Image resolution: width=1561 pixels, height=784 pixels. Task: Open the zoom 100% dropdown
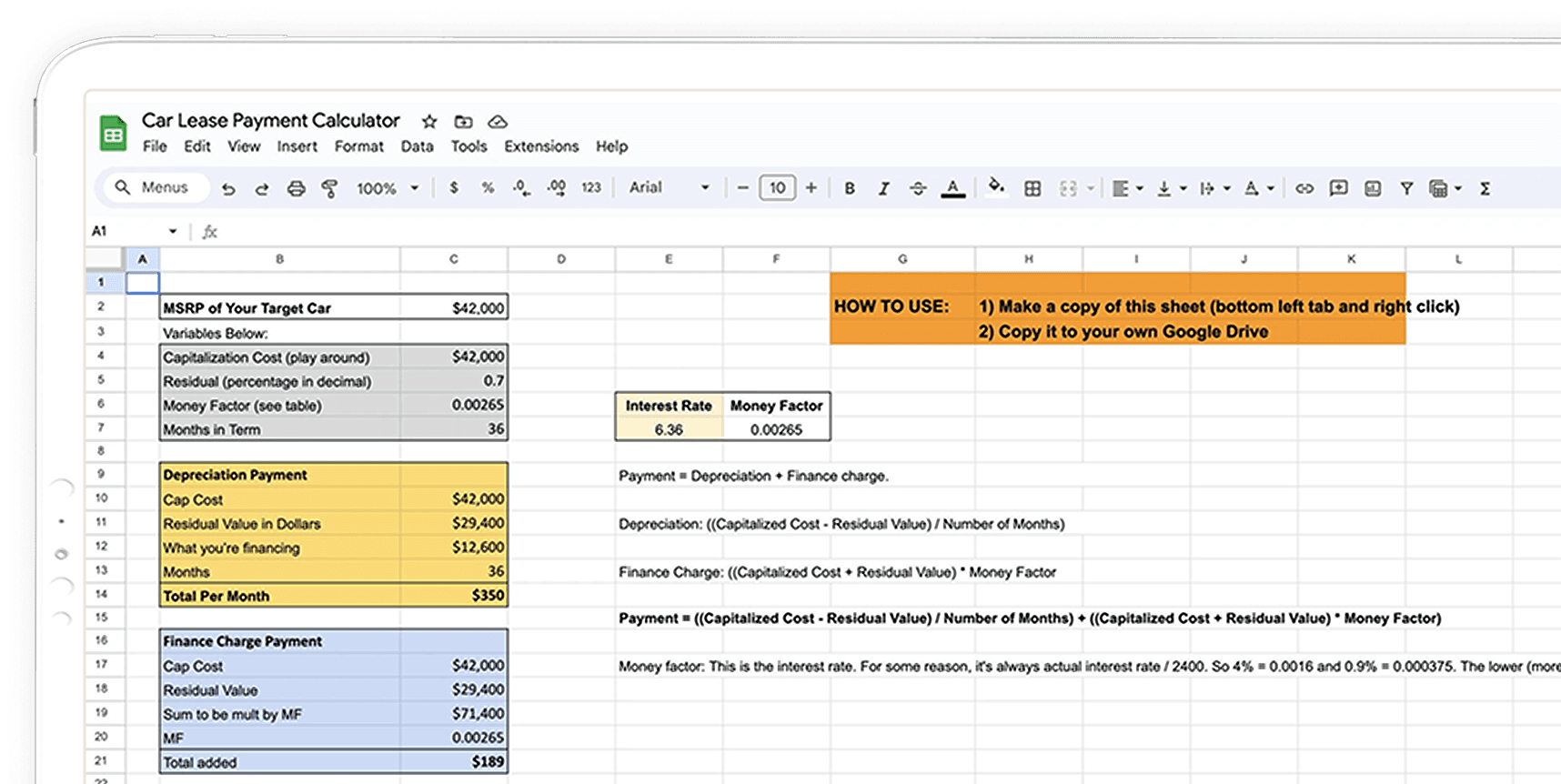388,188
